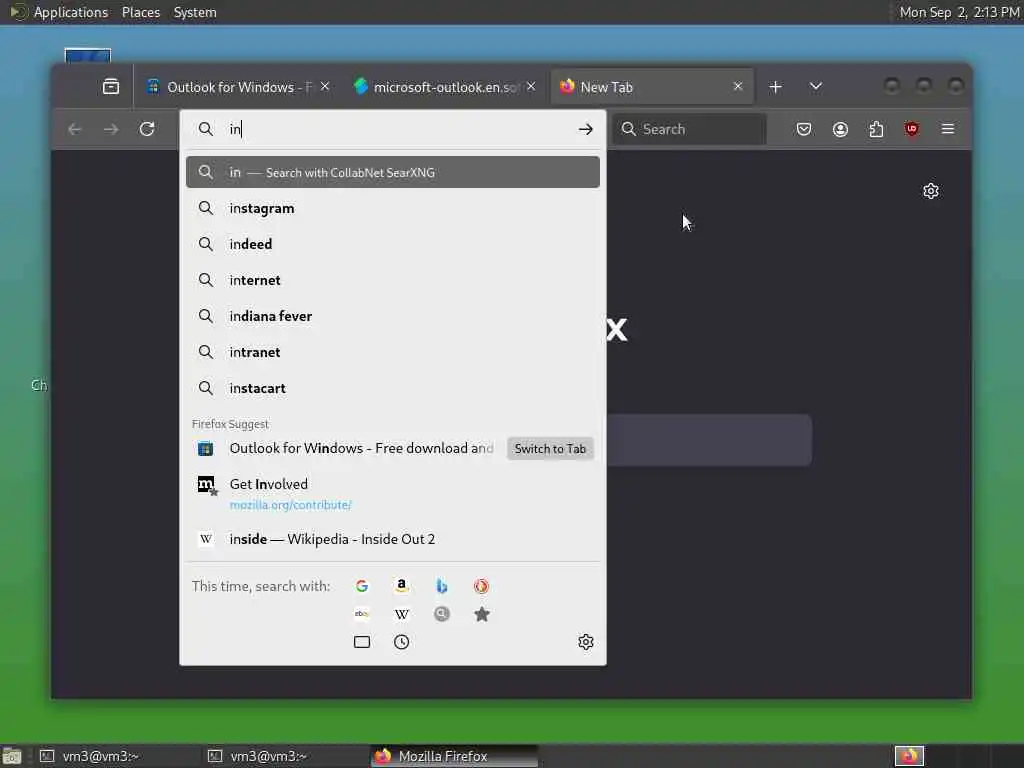Screen dimensions: 1024x768
Task: Search this time with eBay
Action: pyautogui.click(x=362, y=614)
